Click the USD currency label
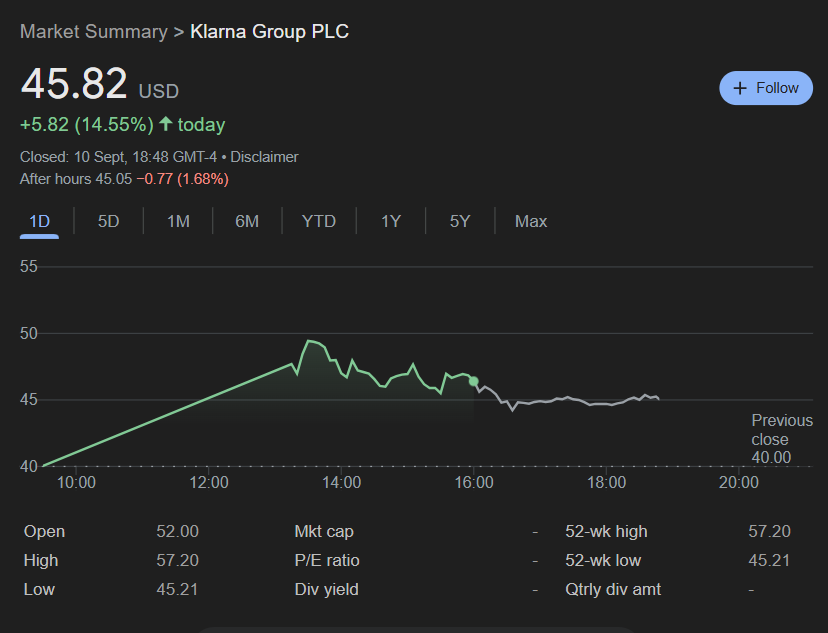 click(x=158, y=91)
